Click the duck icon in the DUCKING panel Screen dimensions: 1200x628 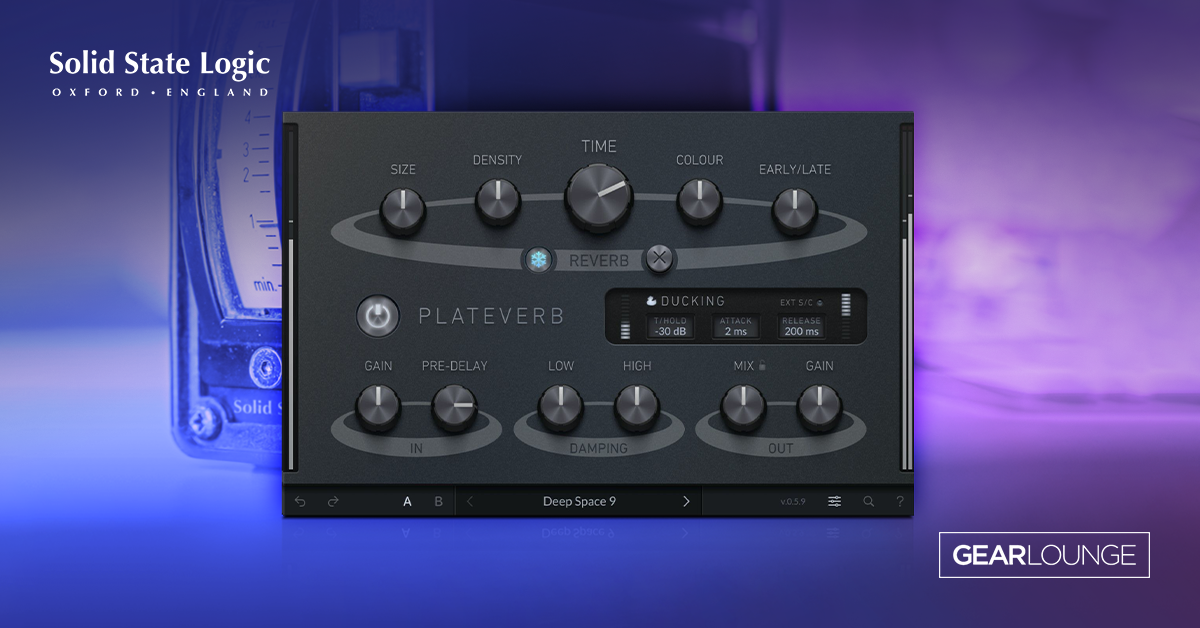651,301
